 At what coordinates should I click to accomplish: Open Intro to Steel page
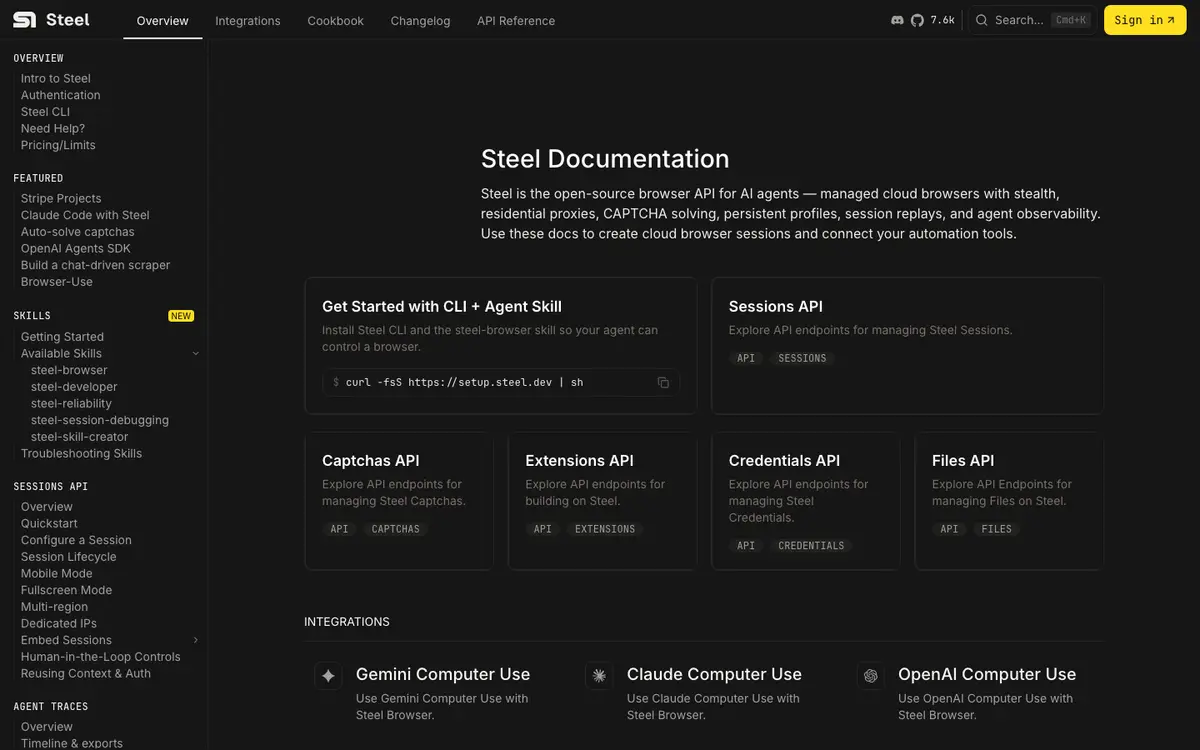pos(56,78)
